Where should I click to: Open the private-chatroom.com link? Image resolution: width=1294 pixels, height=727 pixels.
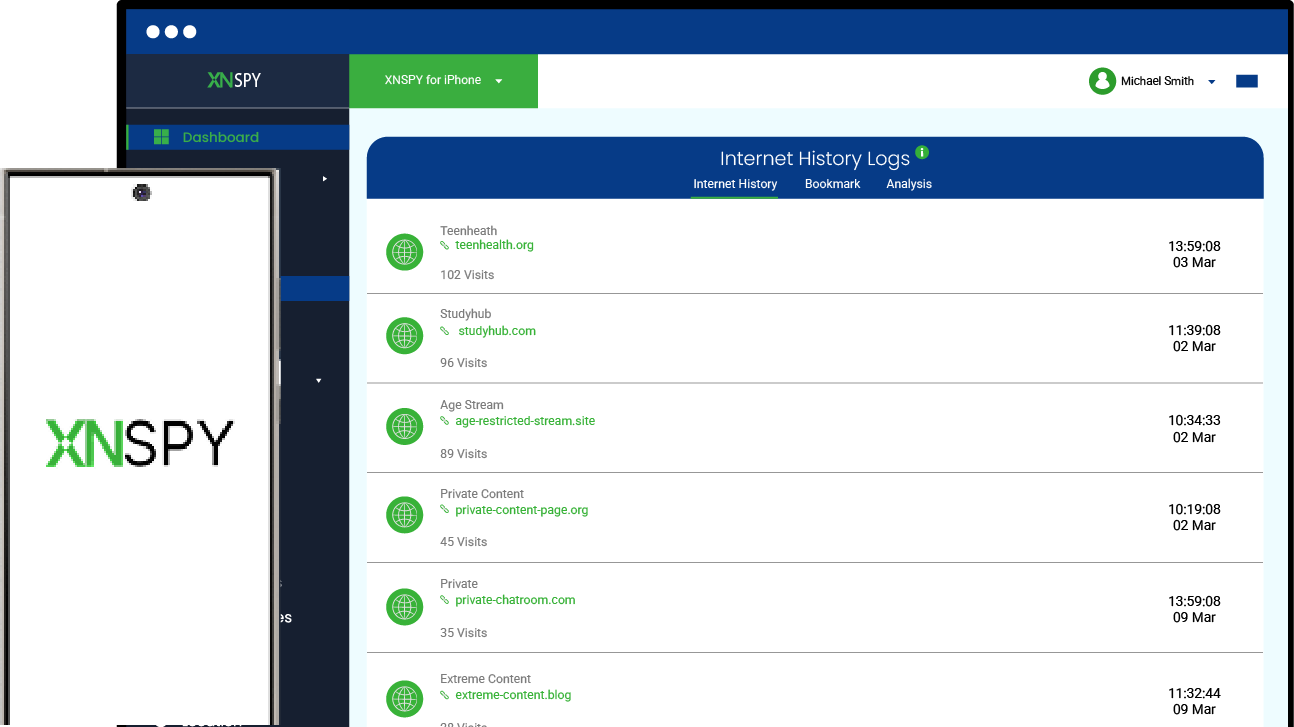pos(515,600)
